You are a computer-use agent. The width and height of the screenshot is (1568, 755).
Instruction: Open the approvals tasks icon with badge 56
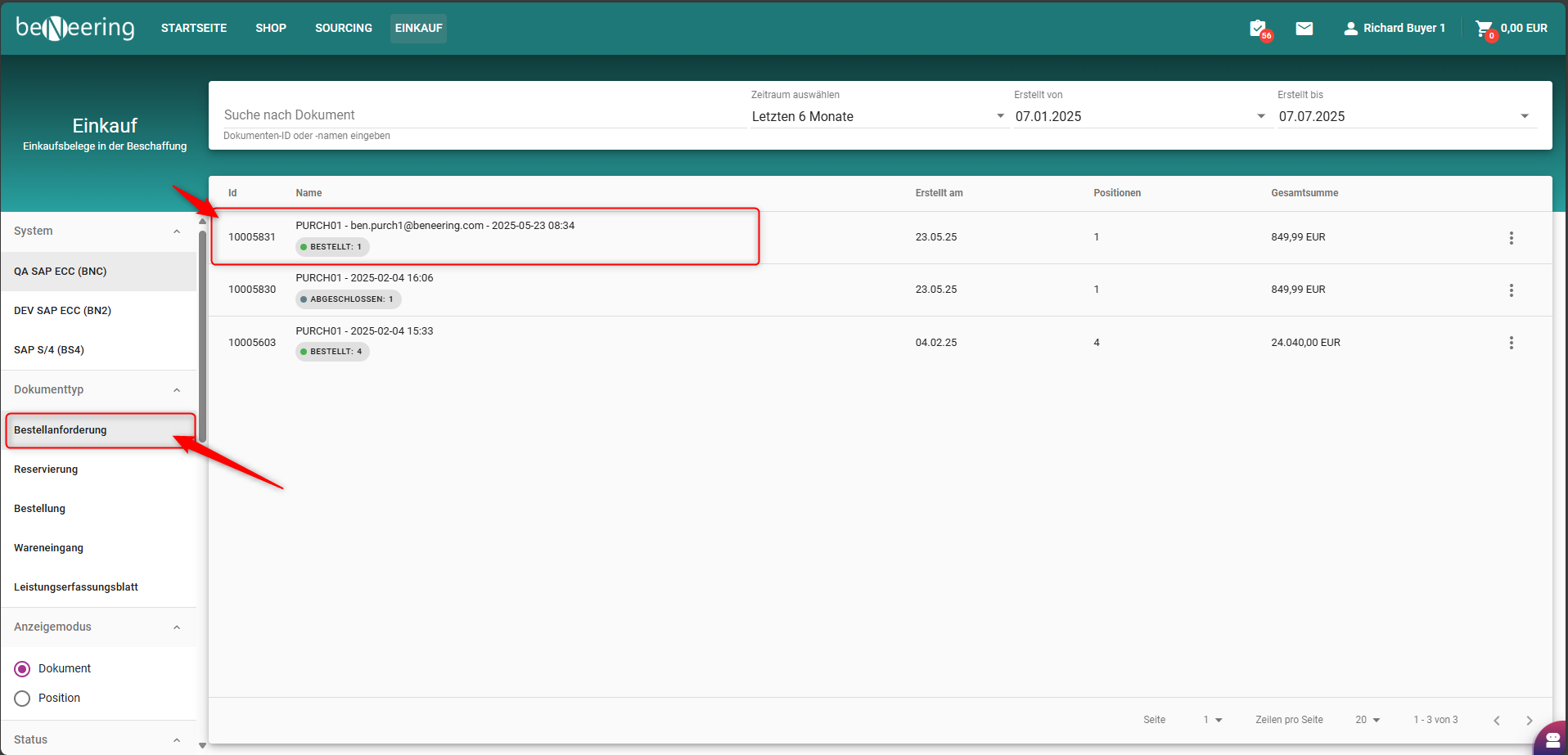pyautogui.click(x=1259, y=29)
